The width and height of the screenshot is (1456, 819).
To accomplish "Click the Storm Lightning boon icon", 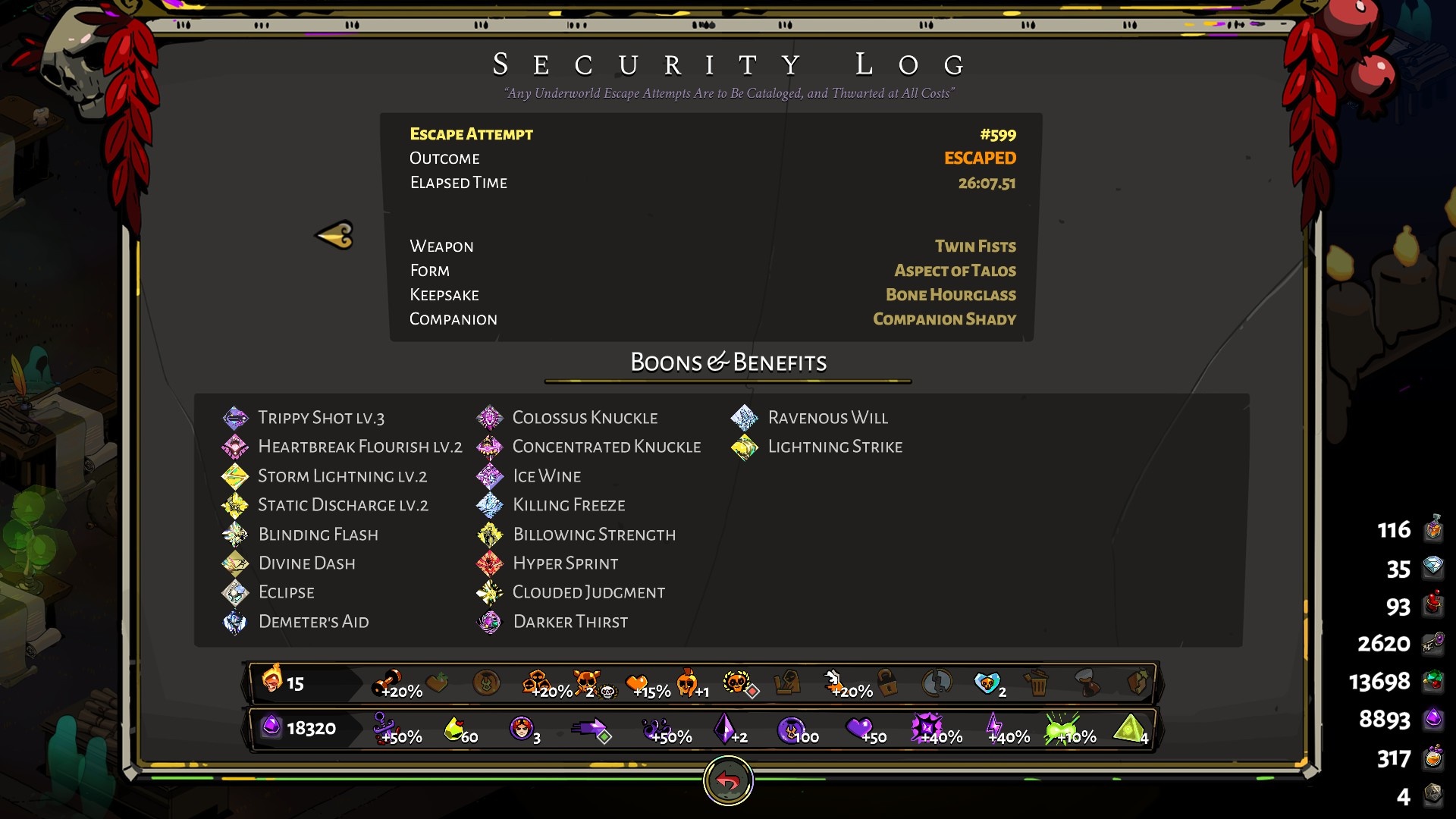I will [235, 476].
